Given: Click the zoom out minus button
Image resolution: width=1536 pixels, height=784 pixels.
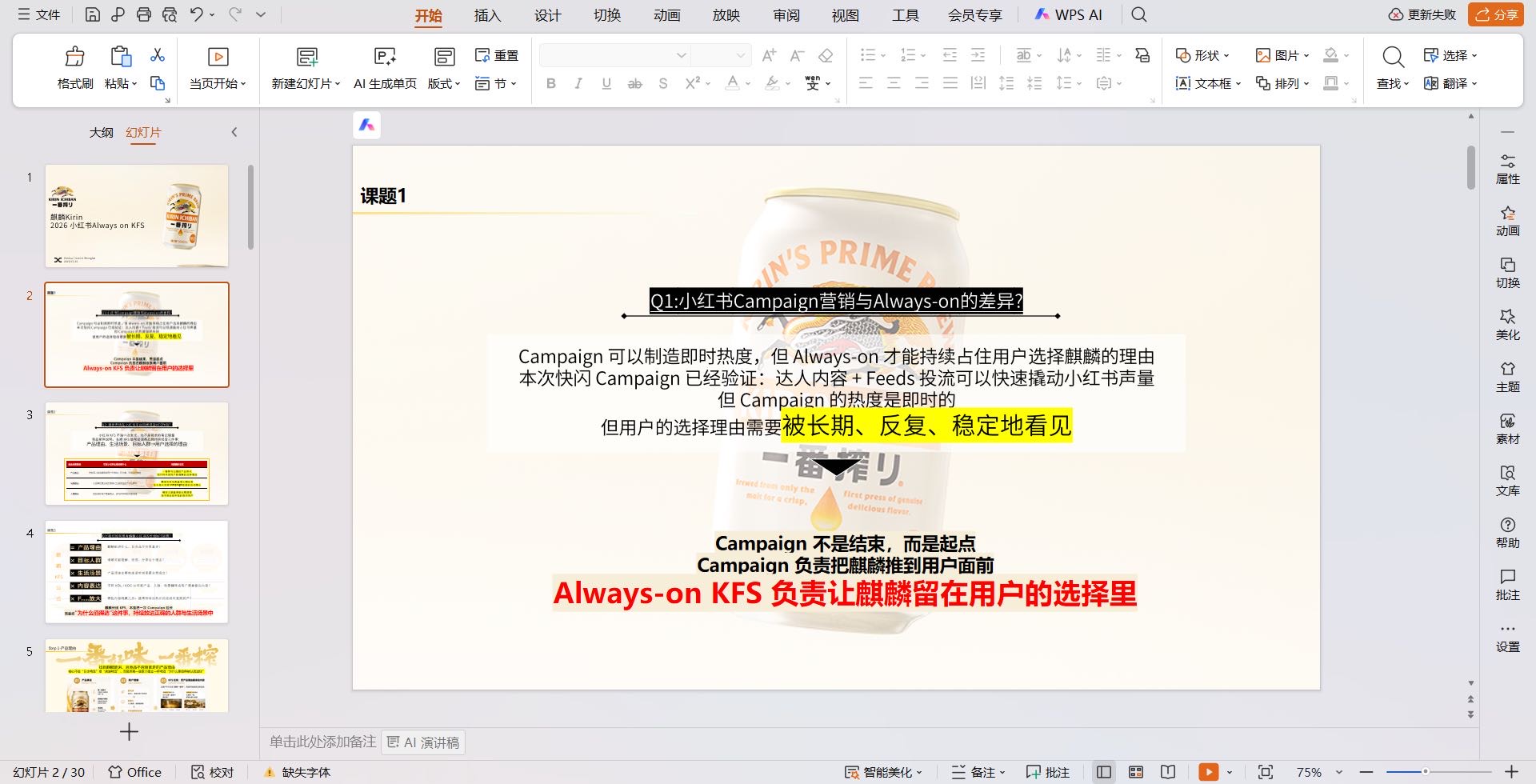Looking at the screenshot, I should click(1366, 772).
